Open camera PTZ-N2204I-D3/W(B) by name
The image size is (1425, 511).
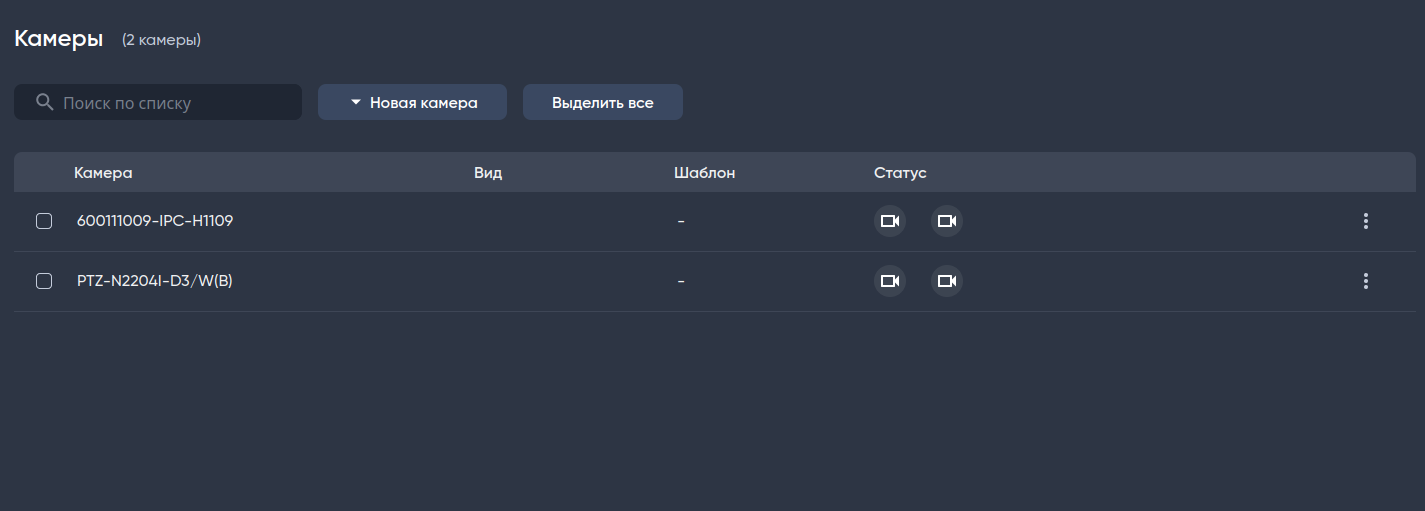pyautogui.click(x=155, y=281)
